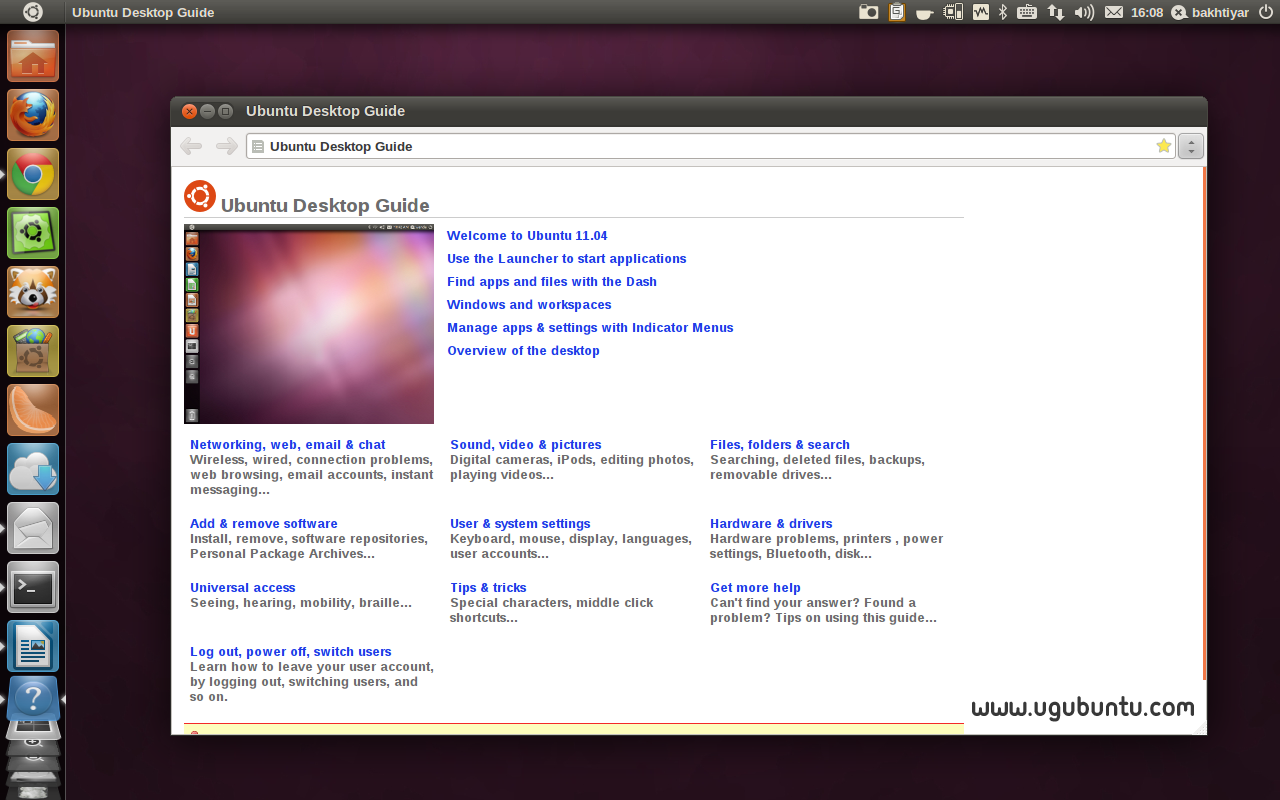Close the Ubuntu Desktop Guide window
Image resolution: width=1280 pixels, height=800 pixels.
[x=189, y=111]
